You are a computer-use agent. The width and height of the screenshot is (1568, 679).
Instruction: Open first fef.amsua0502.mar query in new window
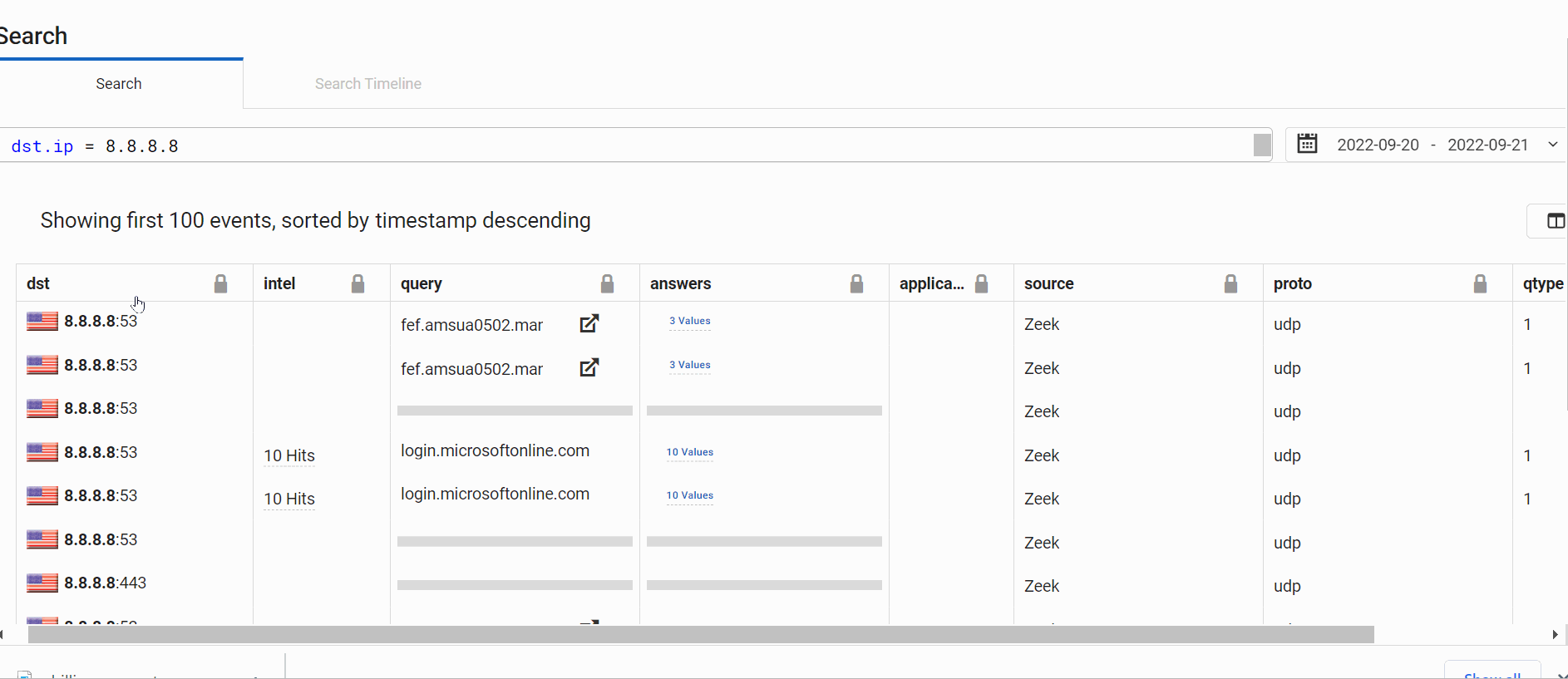(x=589, y=323)
